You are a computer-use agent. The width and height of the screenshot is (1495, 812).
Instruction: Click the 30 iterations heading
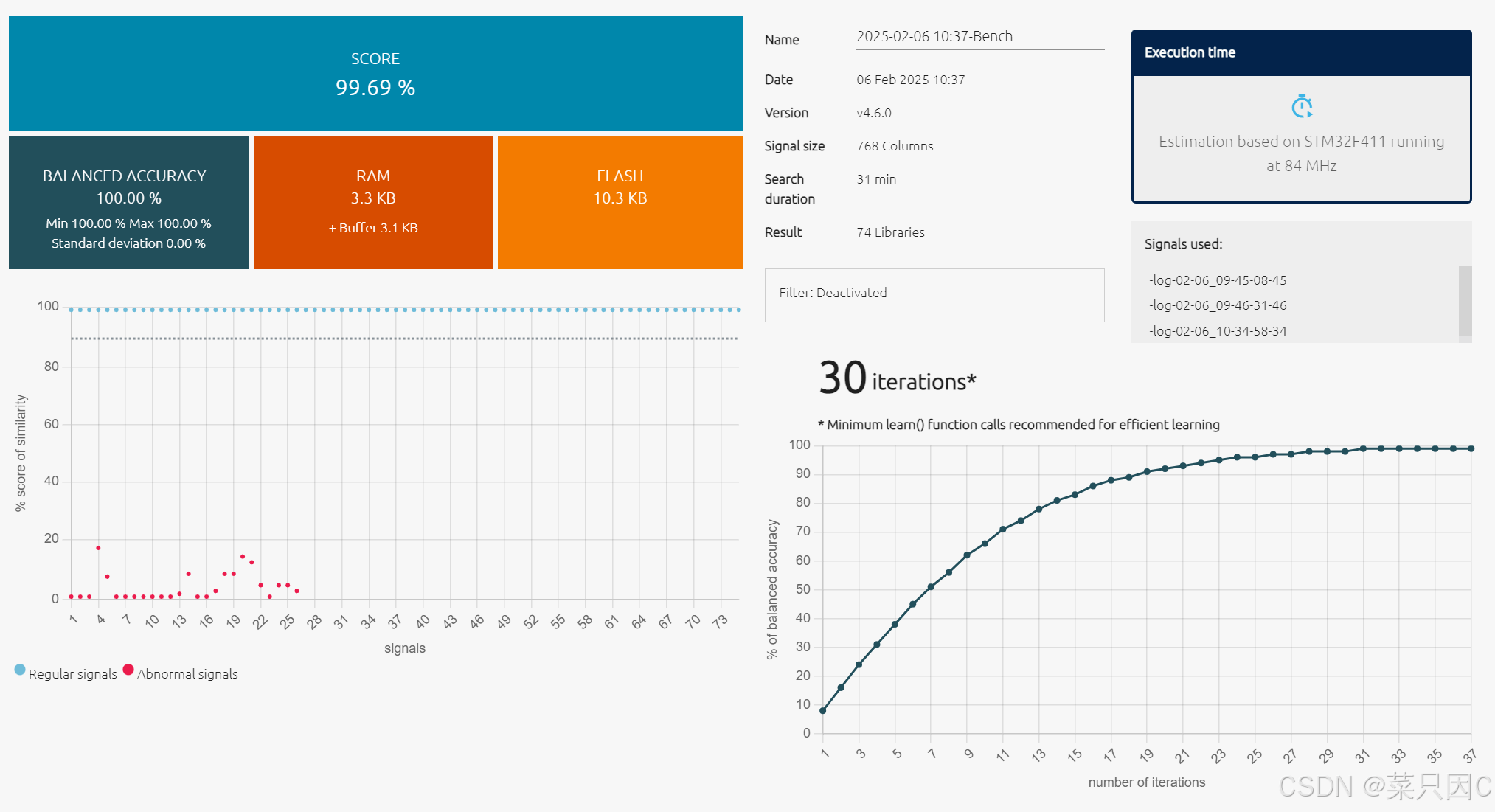click(x=897, y=380)
